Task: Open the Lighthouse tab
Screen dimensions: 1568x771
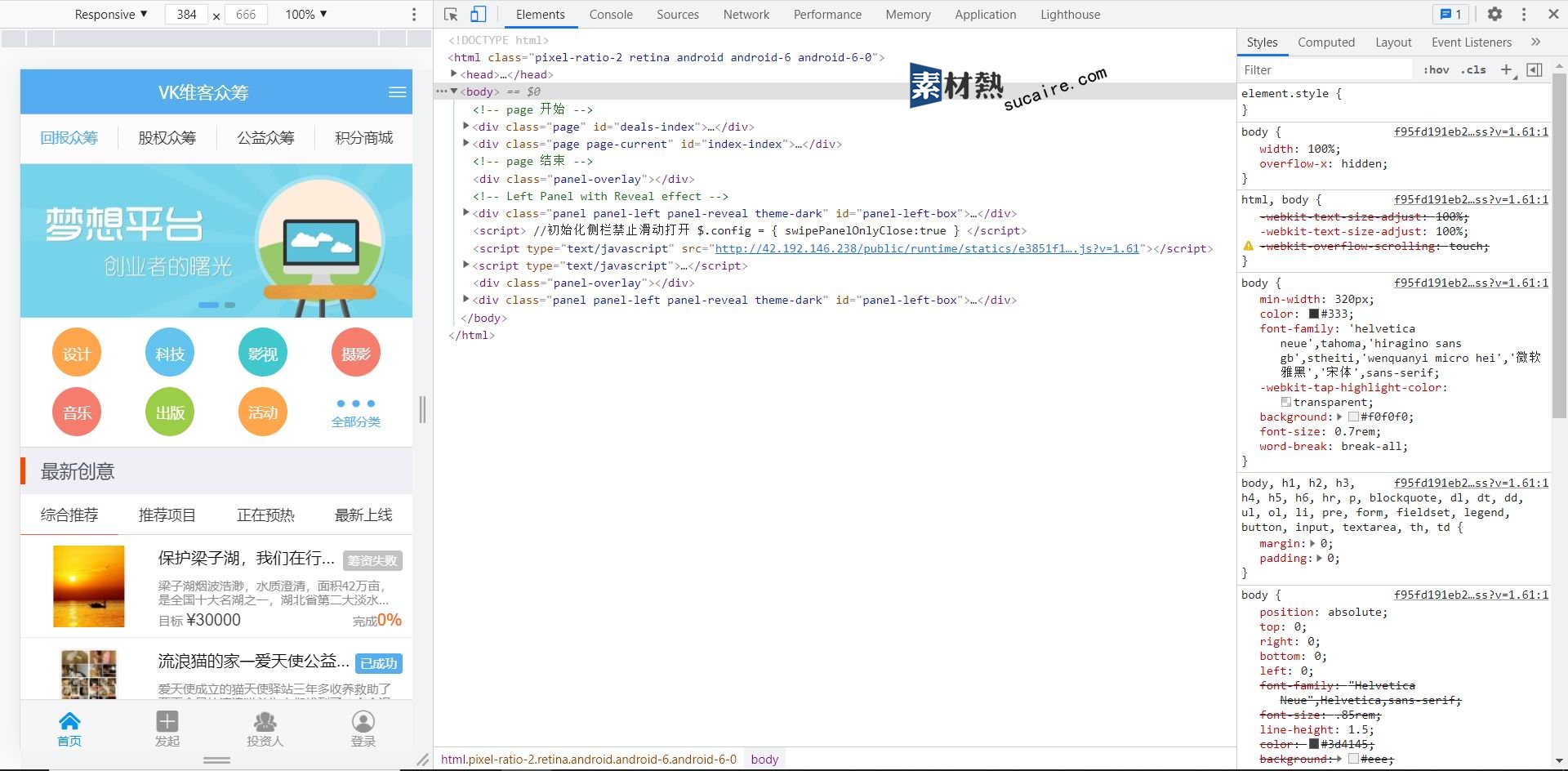Action: click(x=1071, y=14)
